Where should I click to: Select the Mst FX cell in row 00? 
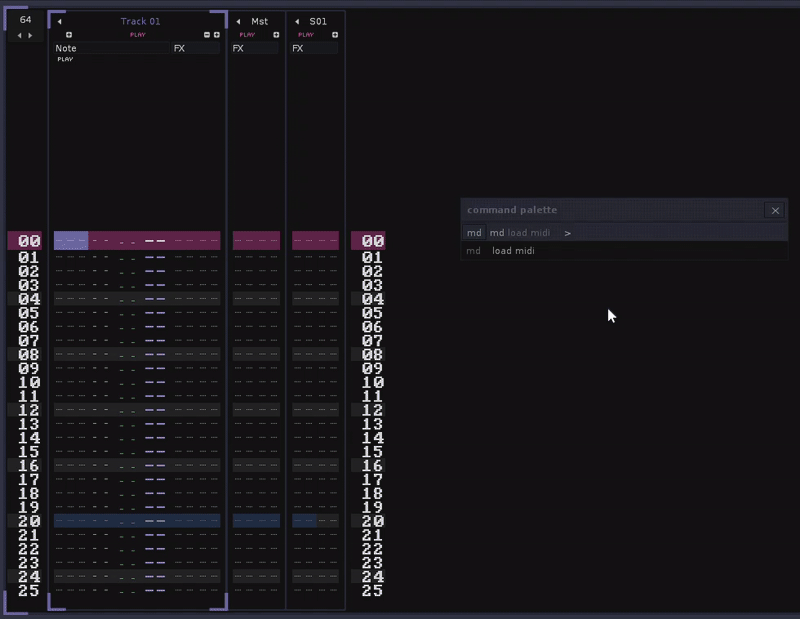256,240
